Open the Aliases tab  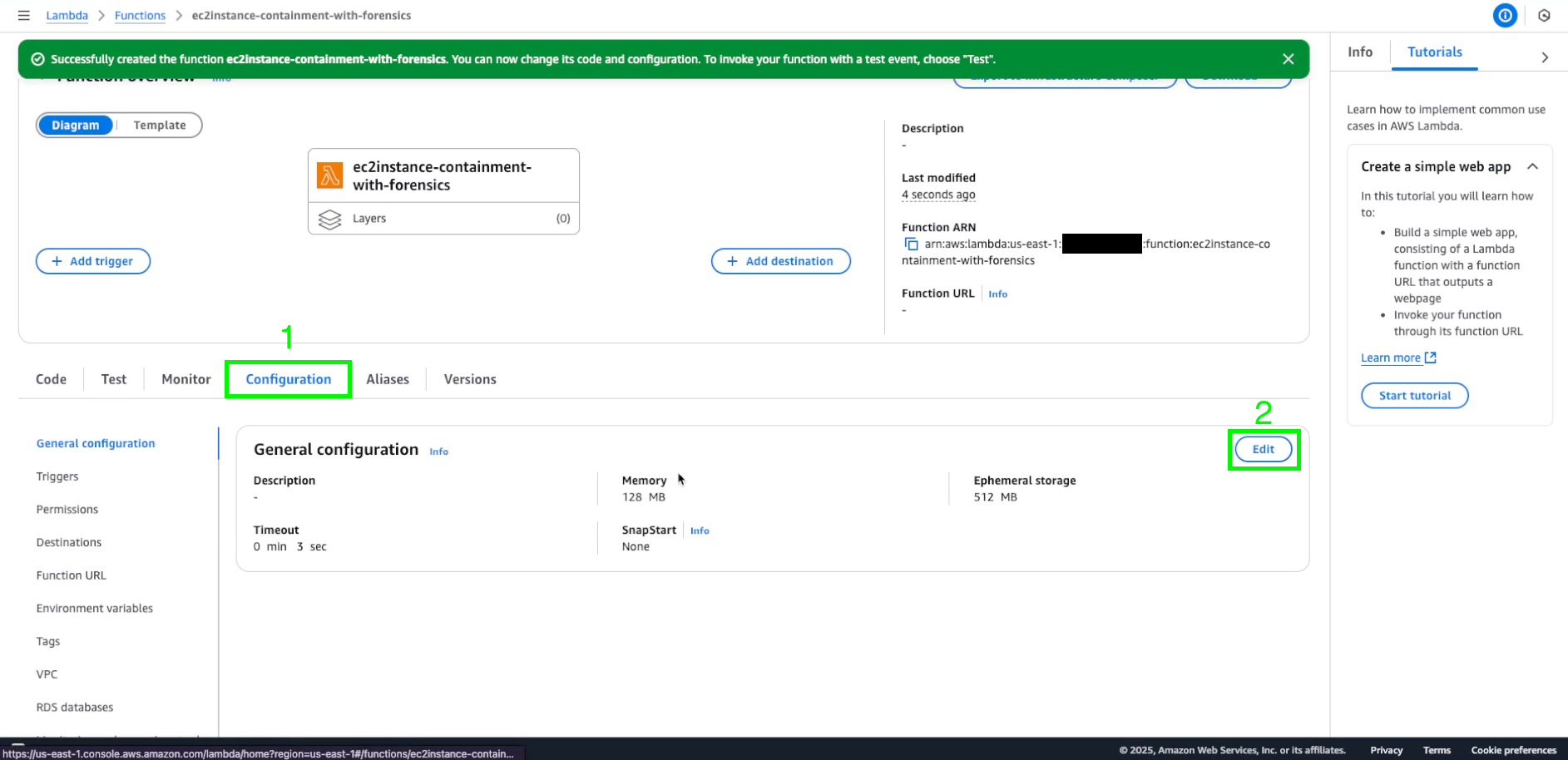[x=388, y=379]
